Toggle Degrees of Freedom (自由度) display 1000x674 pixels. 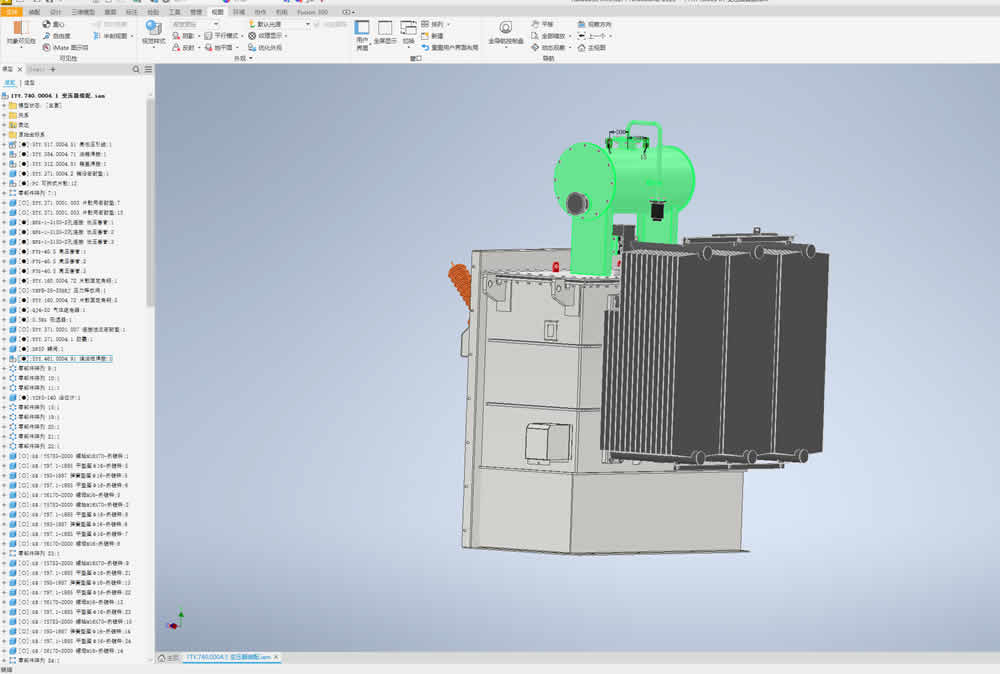tap(57, 36)
